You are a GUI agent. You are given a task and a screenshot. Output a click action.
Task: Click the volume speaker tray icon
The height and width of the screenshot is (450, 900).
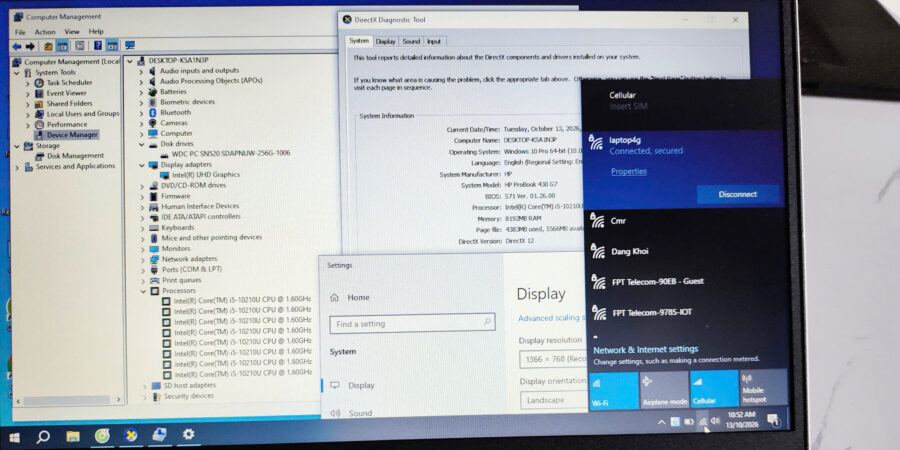tap(715, 421)
